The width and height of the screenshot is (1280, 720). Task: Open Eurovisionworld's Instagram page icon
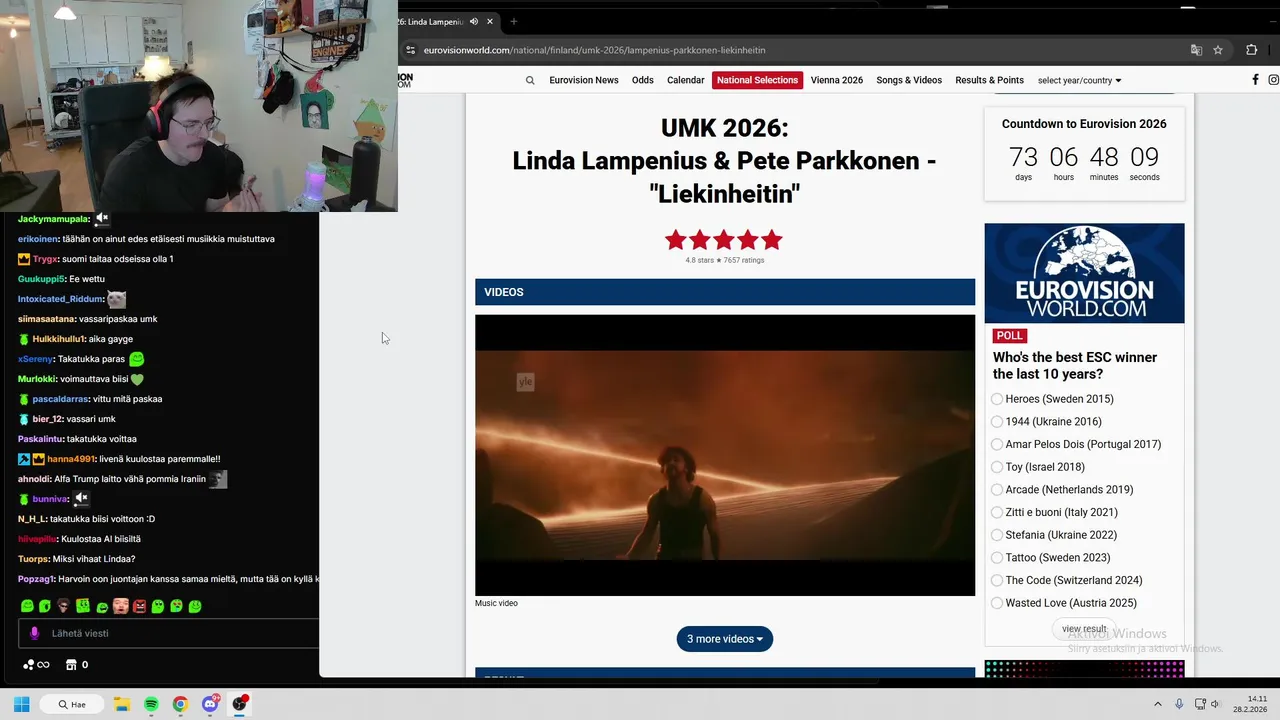(1274, 80)
